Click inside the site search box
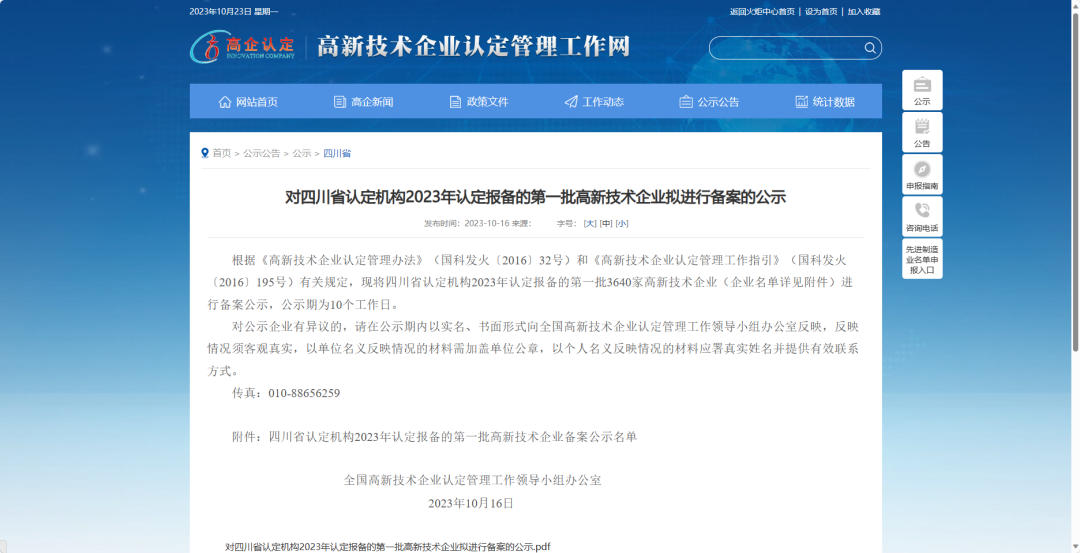1080x553 pixels. 785,48
